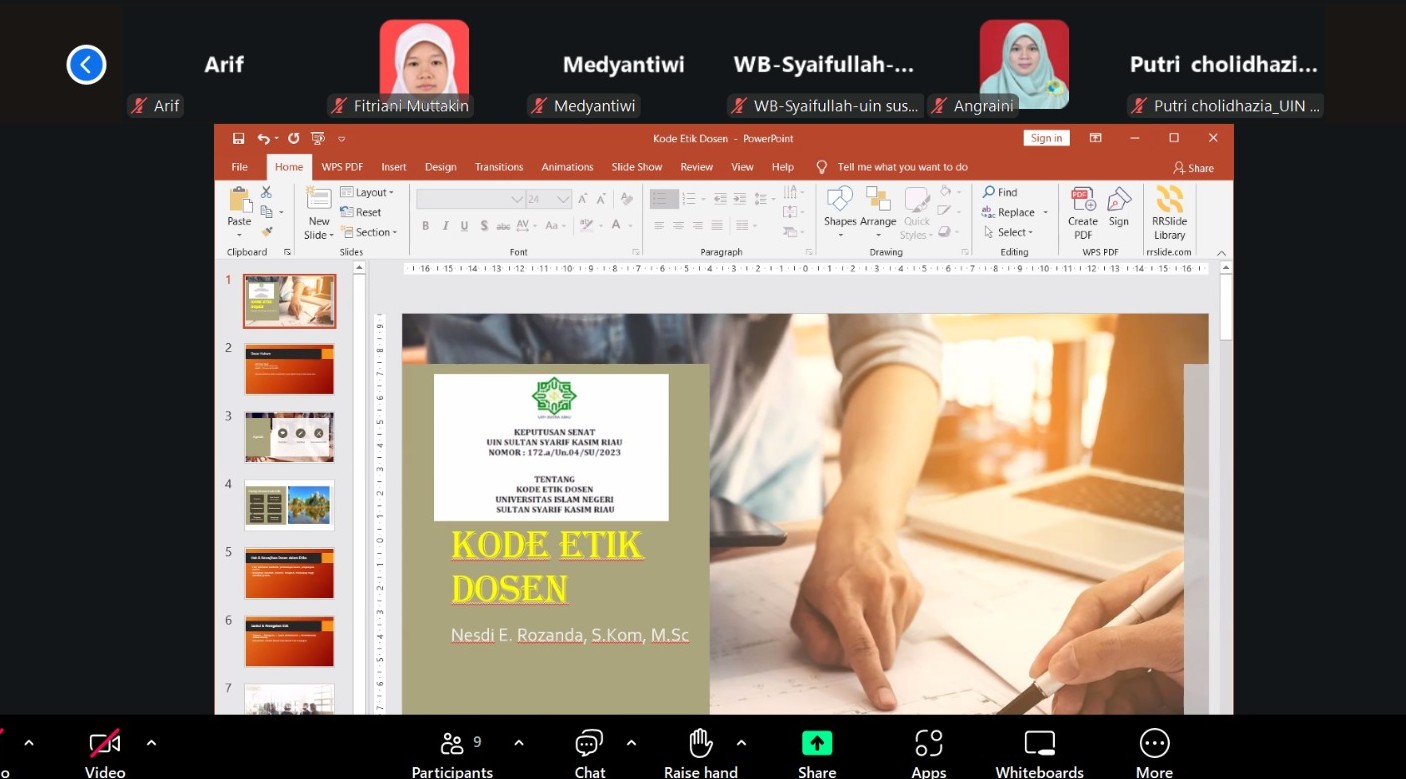This screenshot has width=1406, height=779.
Task: Expand the arrow next to Participants
Action: [518, 743]
